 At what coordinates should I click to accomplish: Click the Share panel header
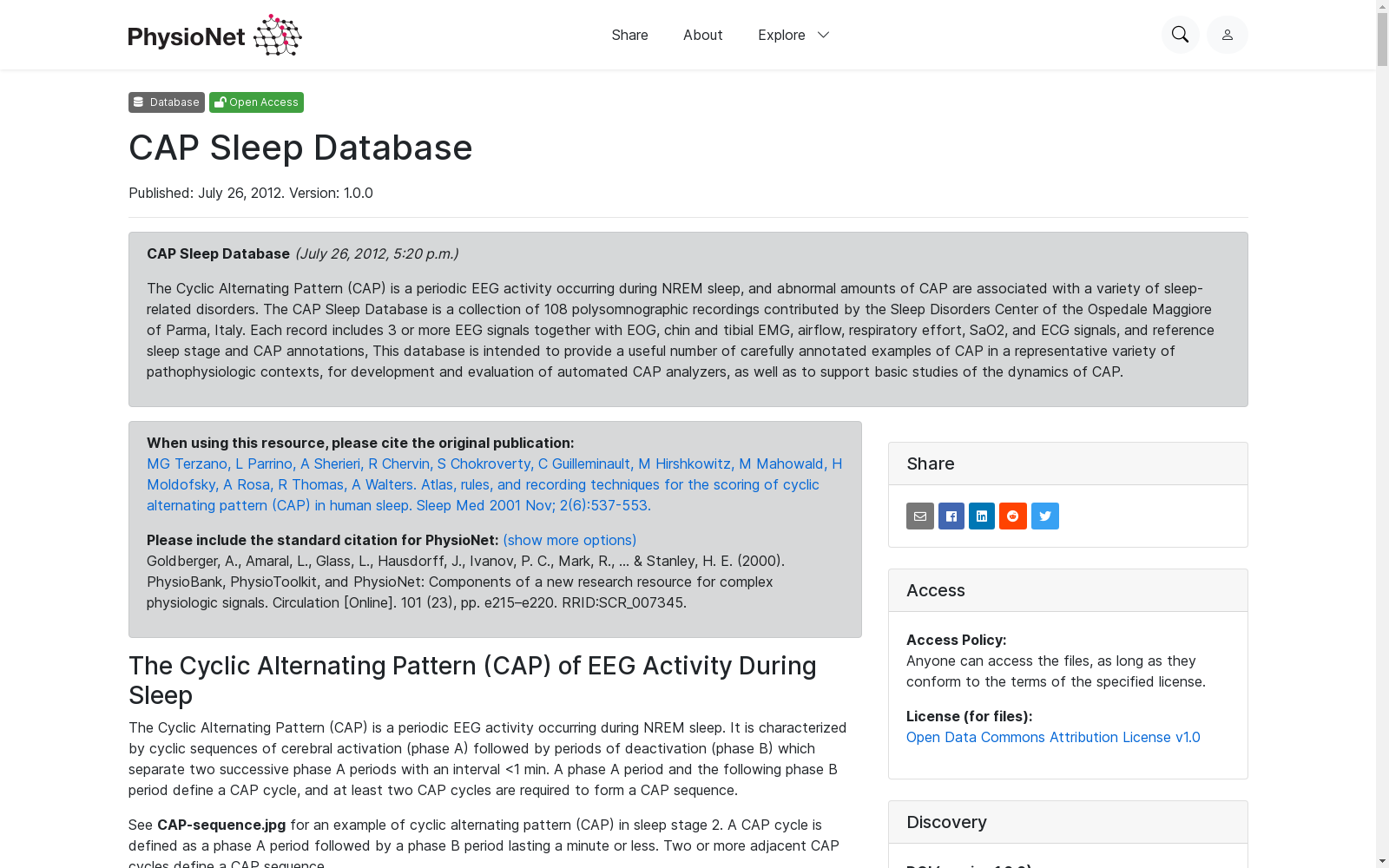tap(1068, 464)
